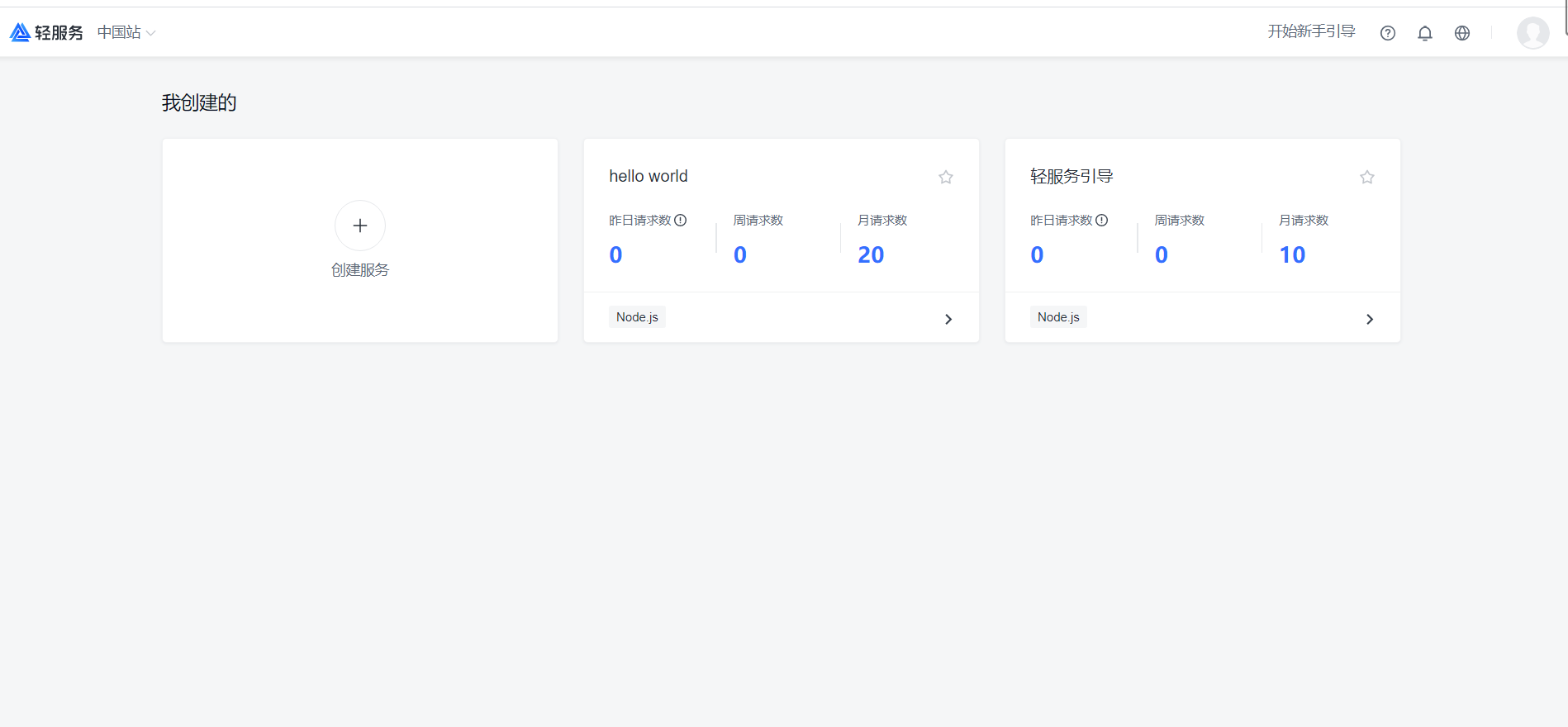
Task: Click the 轻服务引导 card title
Action: 1071,176
